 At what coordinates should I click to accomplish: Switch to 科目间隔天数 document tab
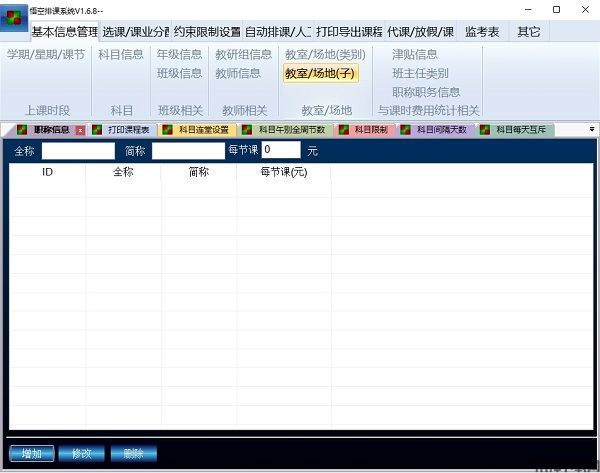436,130
